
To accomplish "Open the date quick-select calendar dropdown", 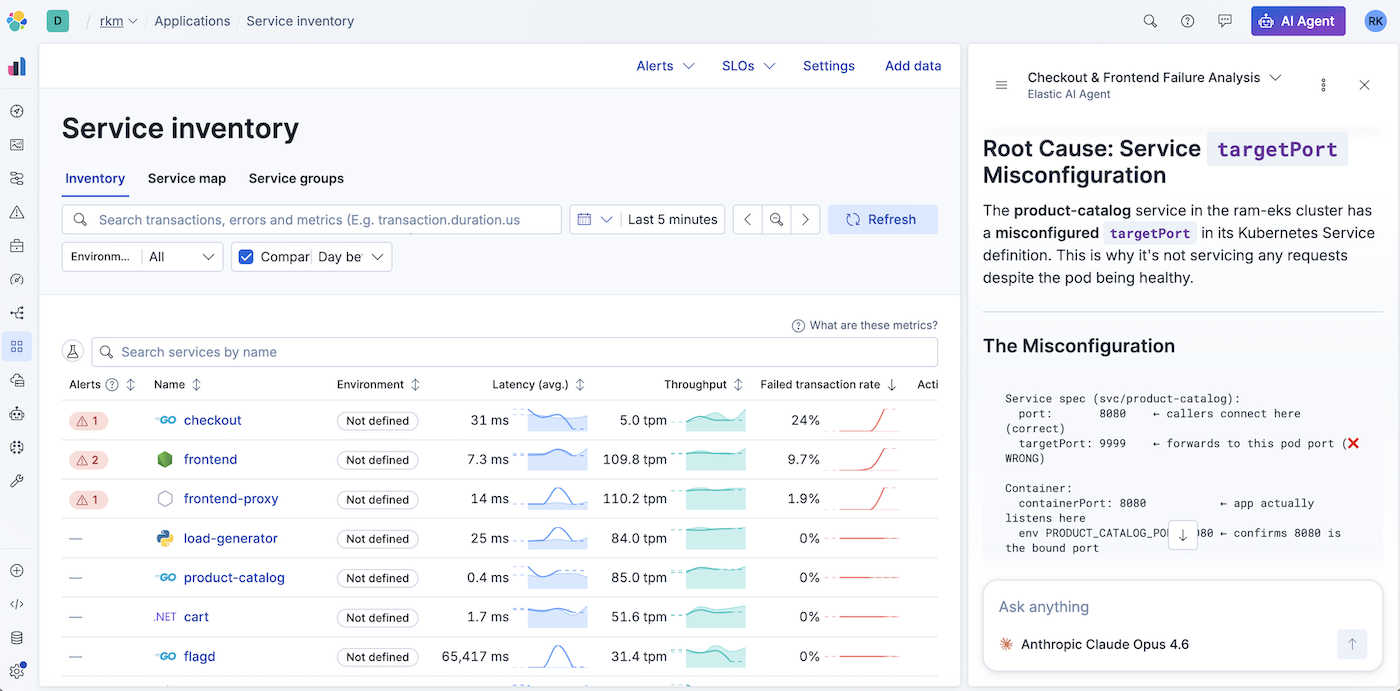I will 594,220.
